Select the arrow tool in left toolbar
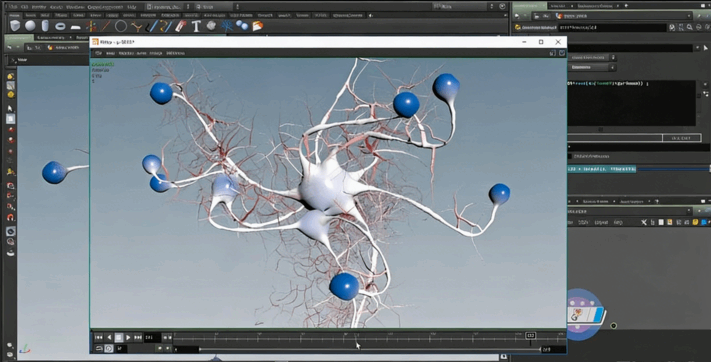 coord(10,109)
